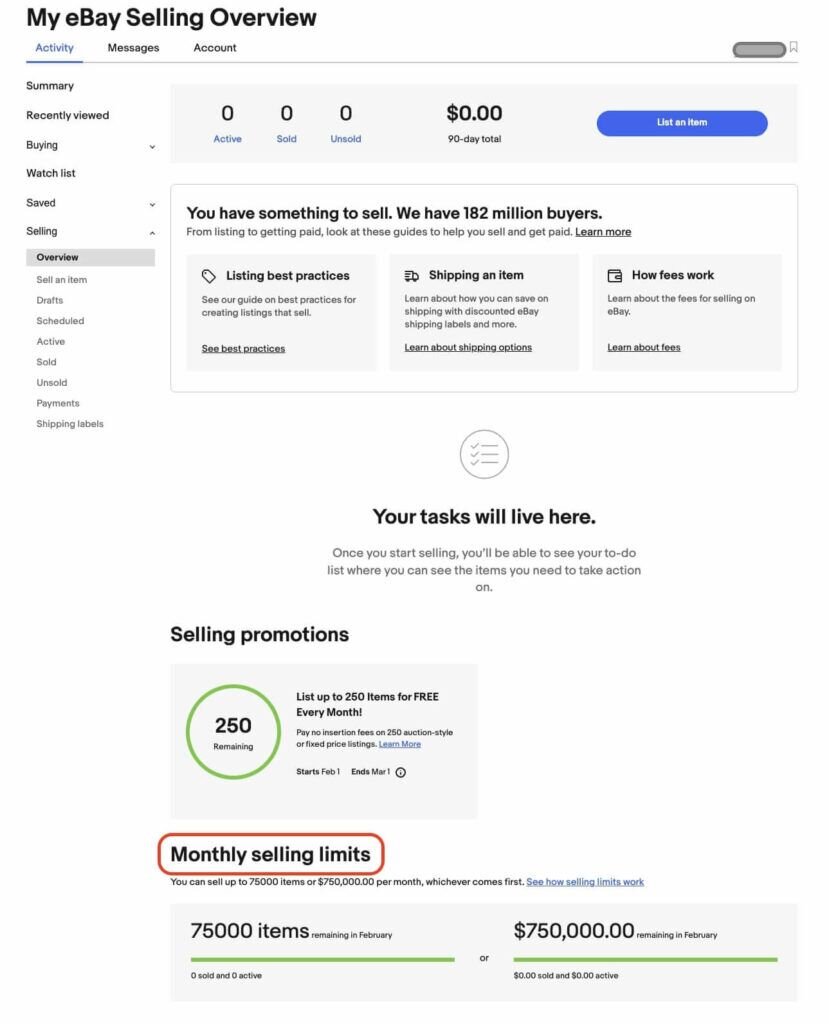Screen dimensions: 829x1024
Task: Click the checklist icon above Your tasks will live here
Action: pyautogui.click(x=484, y=454)
